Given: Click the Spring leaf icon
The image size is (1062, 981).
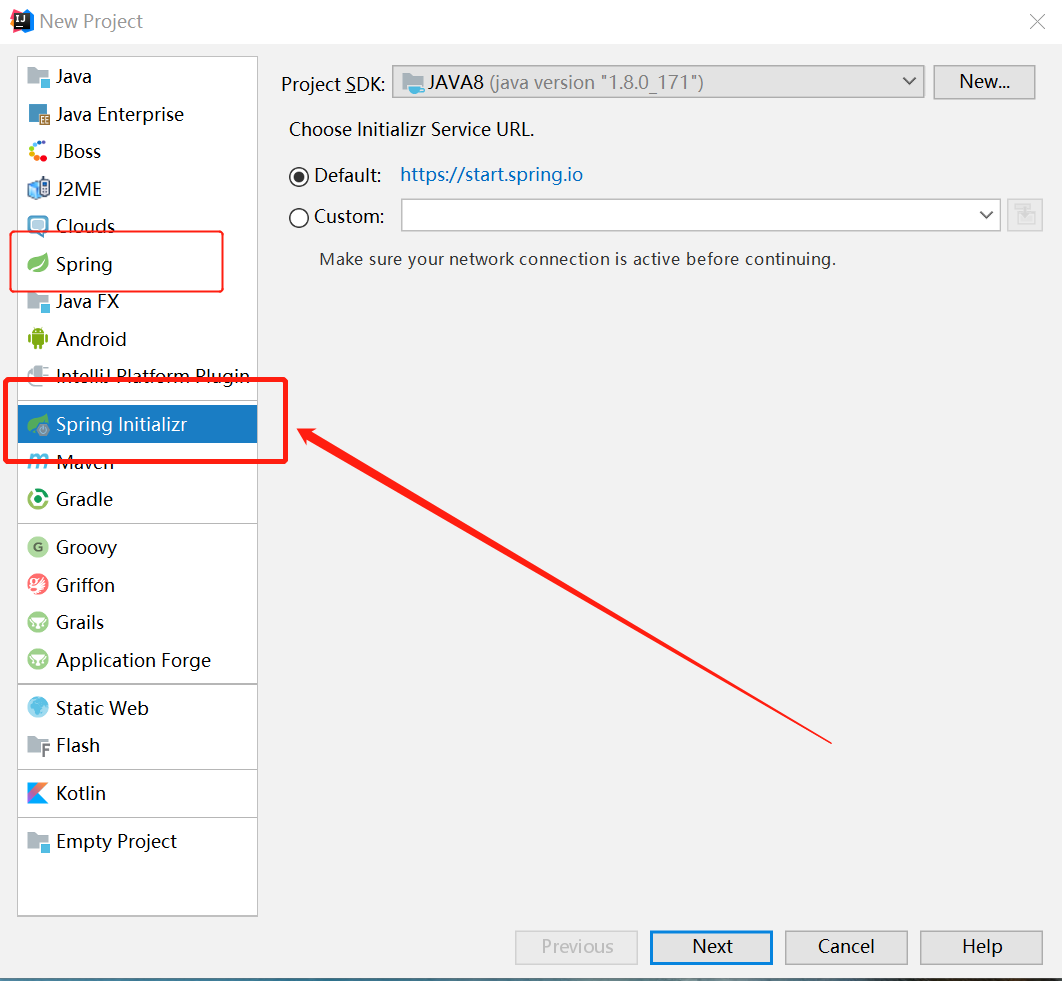Looking at the screenshot, I should click(38, 264).
